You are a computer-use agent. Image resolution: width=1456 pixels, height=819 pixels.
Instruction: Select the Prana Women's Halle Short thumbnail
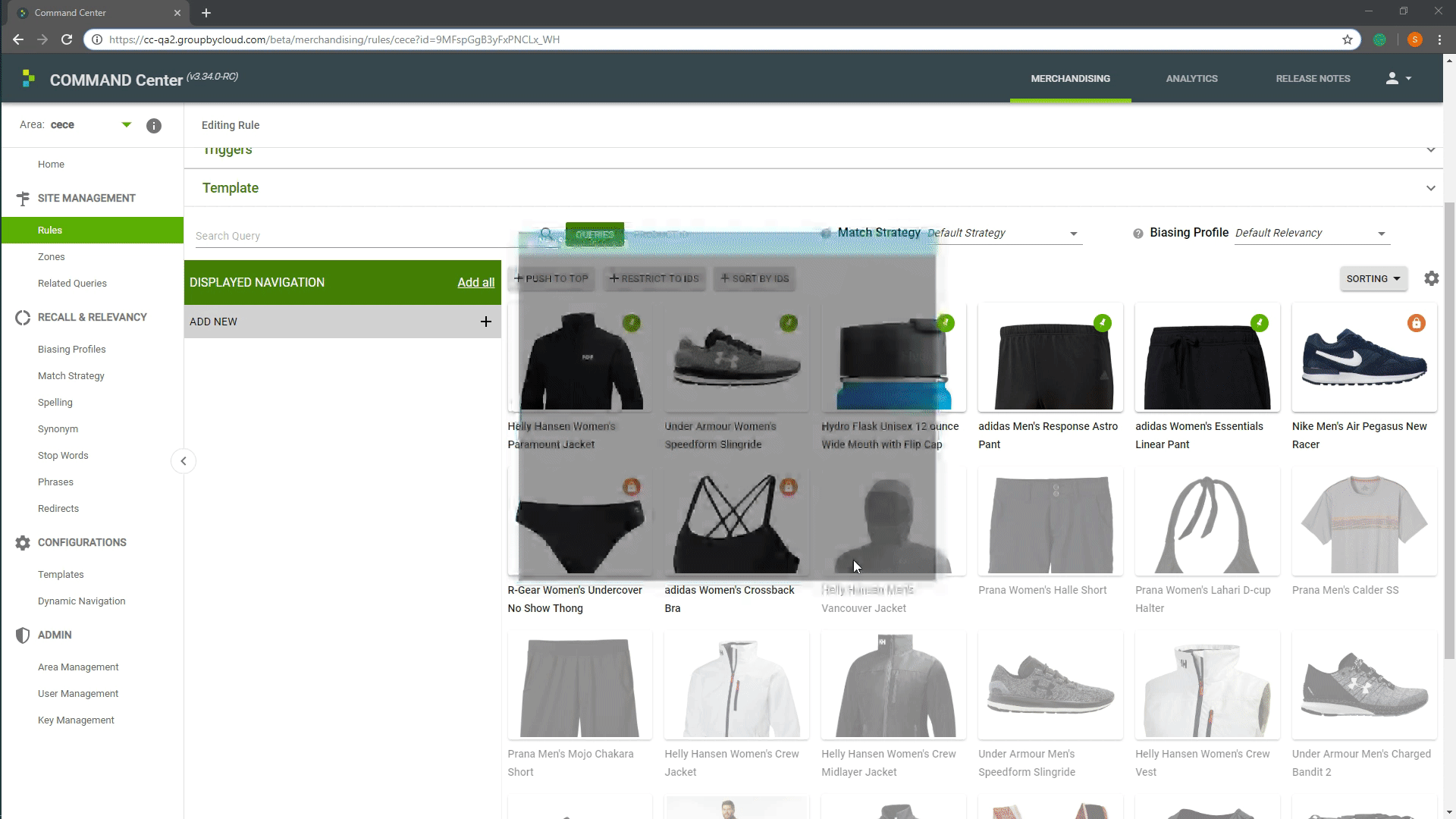[x=1050, y=521]
